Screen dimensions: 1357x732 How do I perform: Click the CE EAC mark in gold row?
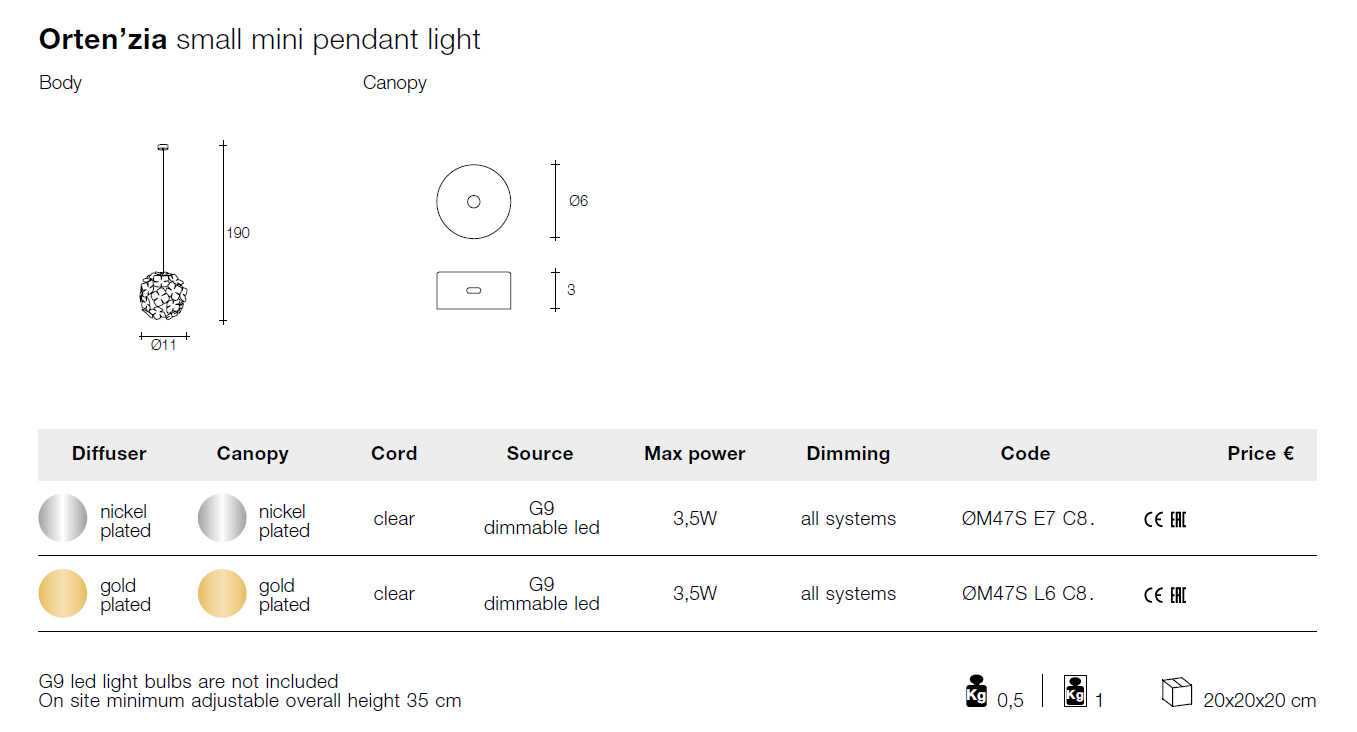coord(1164,595)
